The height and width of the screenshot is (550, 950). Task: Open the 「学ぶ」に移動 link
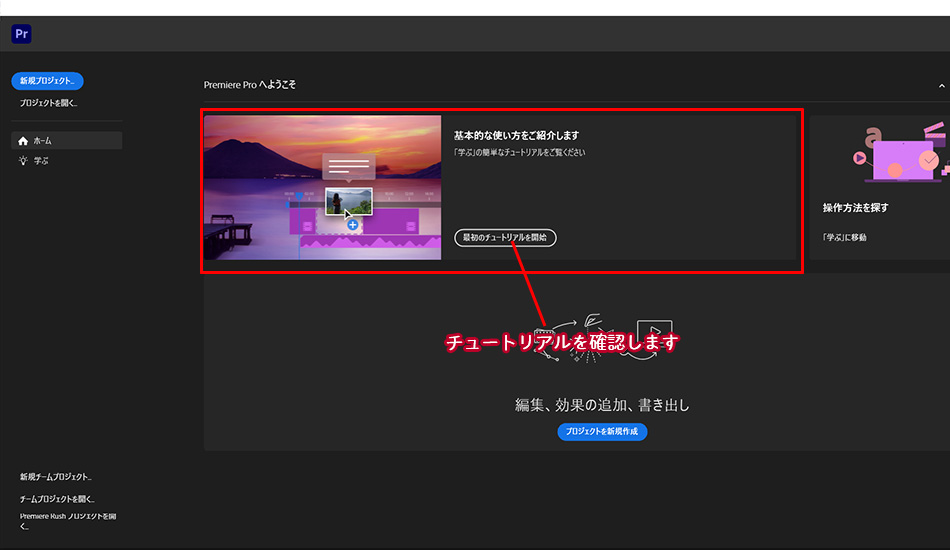pos(845,237)
